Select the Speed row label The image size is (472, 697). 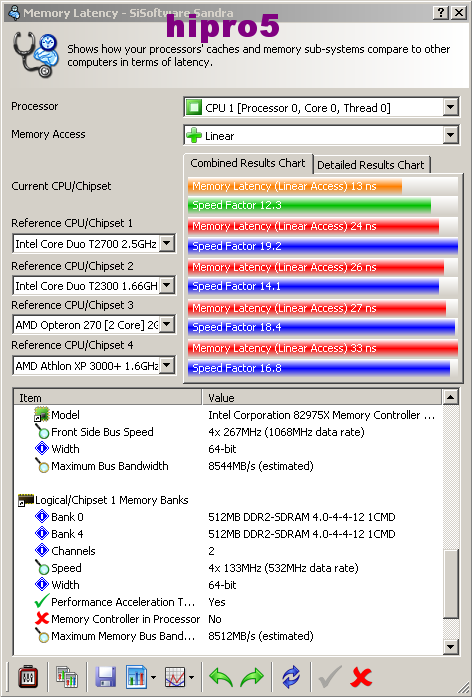66,568
